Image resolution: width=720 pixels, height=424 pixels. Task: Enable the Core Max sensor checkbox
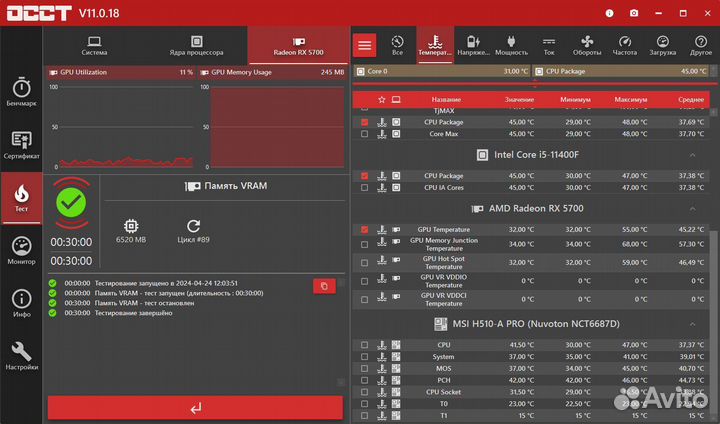click(364, 133)
